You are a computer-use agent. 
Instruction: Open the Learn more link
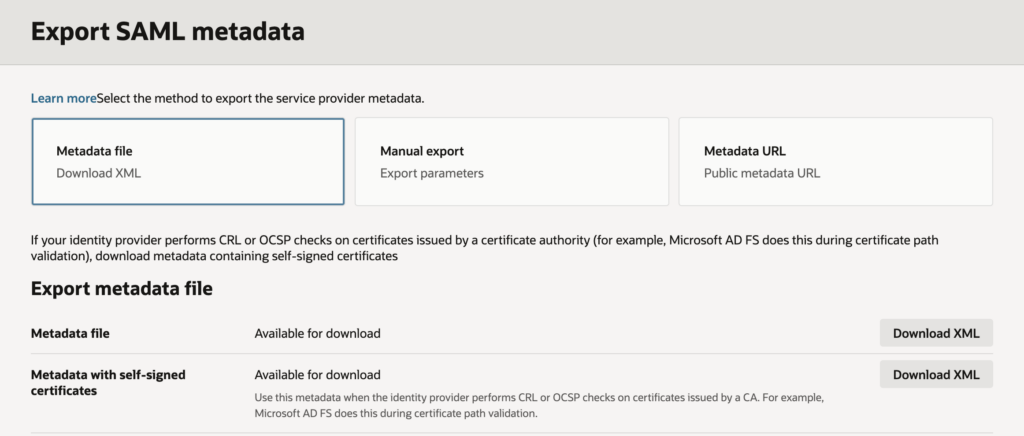63,98
